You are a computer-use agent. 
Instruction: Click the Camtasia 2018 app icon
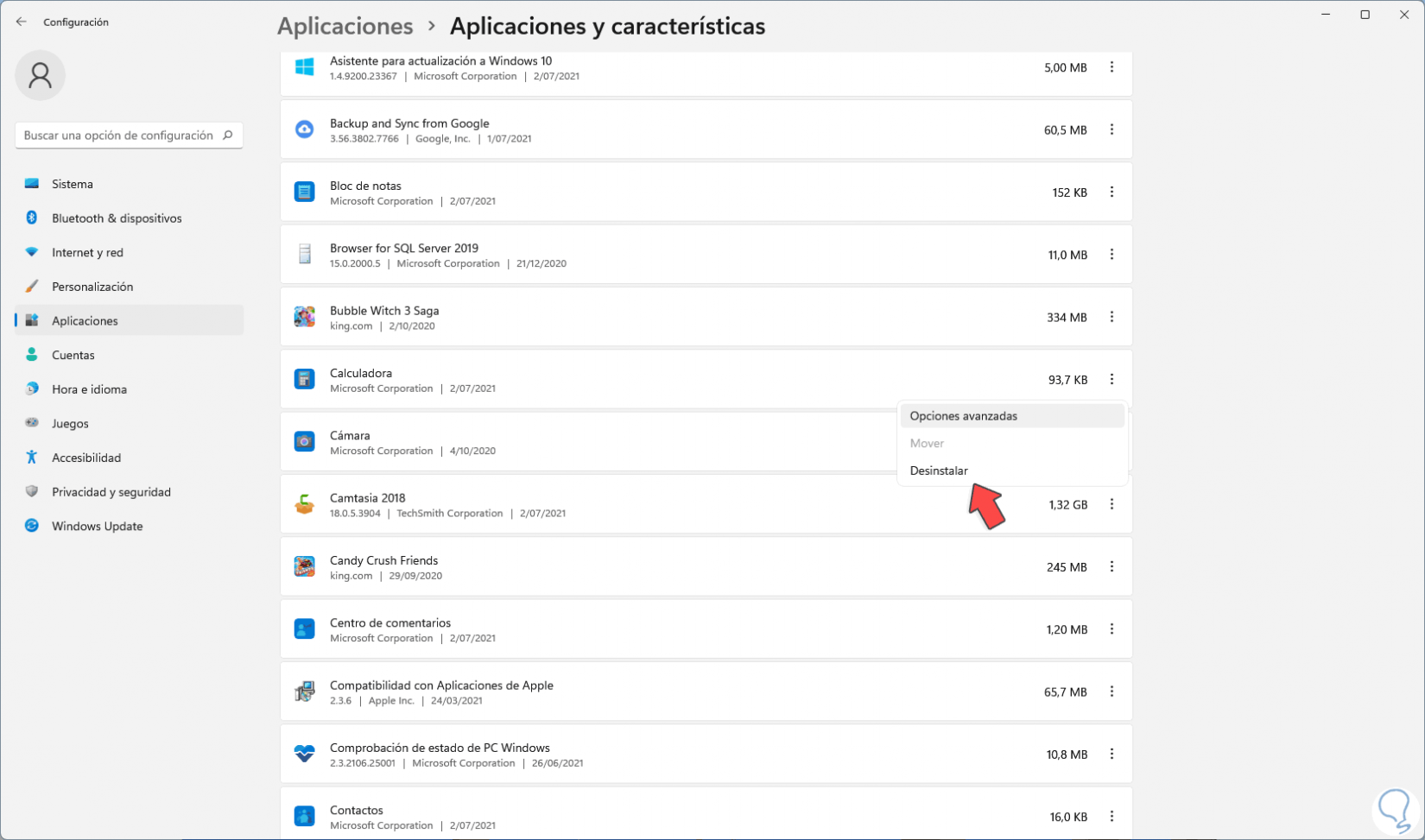[x=304, y=504]
